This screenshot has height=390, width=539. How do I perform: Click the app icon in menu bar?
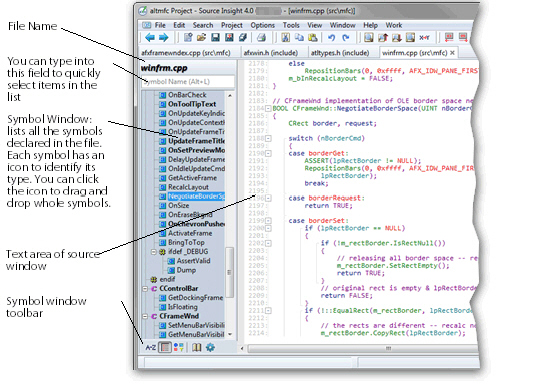pos(147,25)
